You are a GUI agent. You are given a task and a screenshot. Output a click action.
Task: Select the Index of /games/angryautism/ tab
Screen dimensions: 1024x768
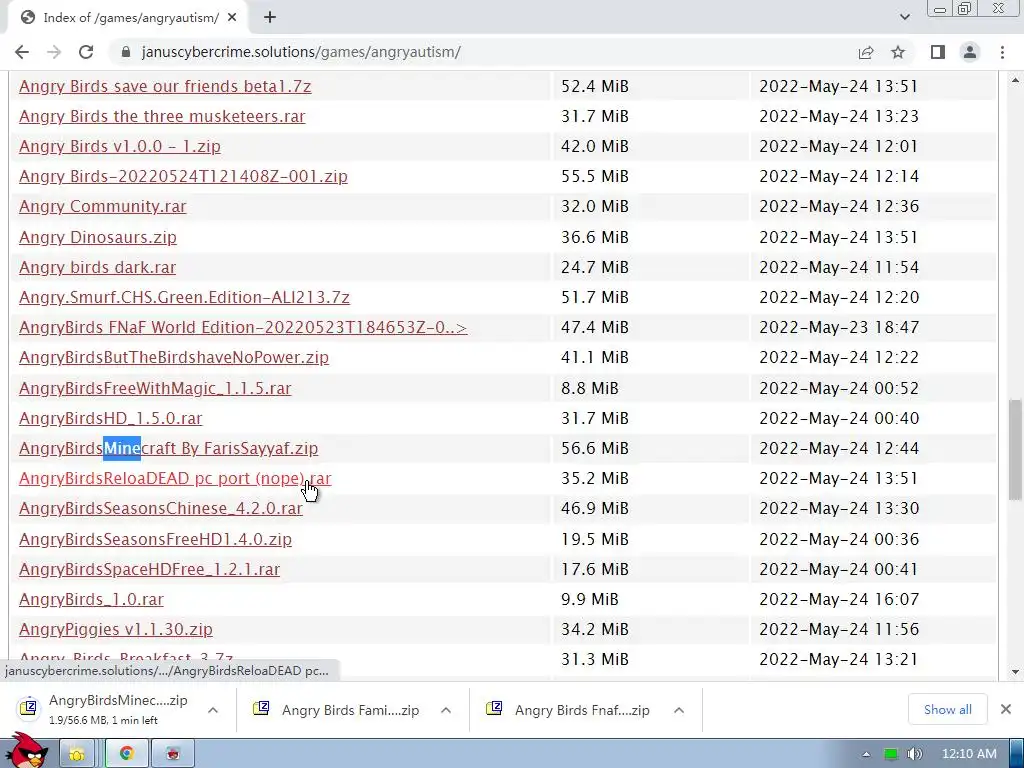[x=128, y=18]
